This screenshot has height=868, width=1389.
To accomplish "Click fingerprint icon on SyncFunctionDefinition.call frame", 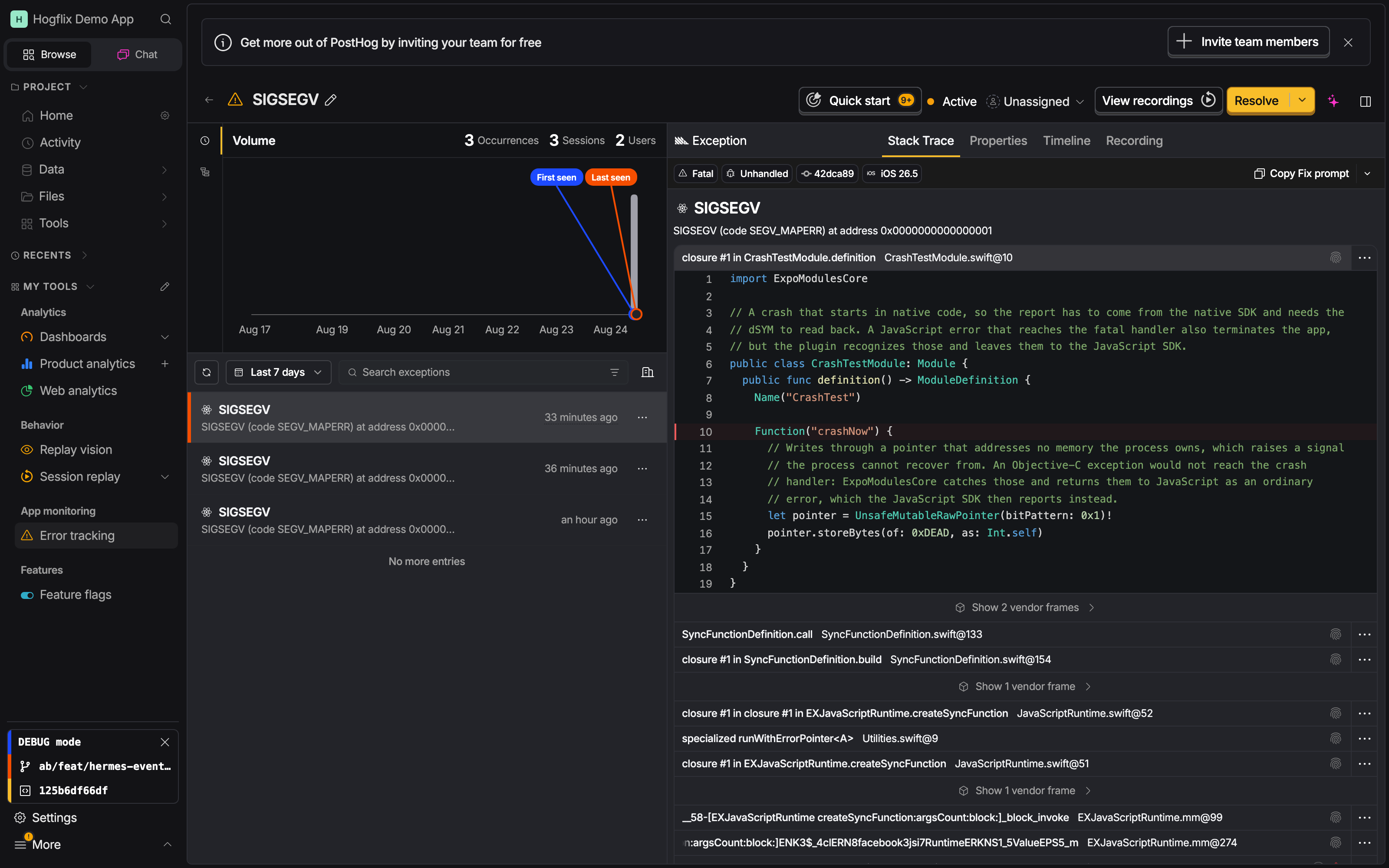I will click(x=1336, y=635).
